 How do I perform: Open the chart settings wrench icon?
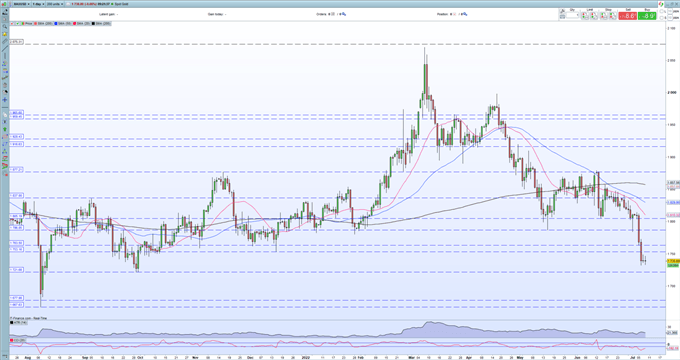point(562,11)
